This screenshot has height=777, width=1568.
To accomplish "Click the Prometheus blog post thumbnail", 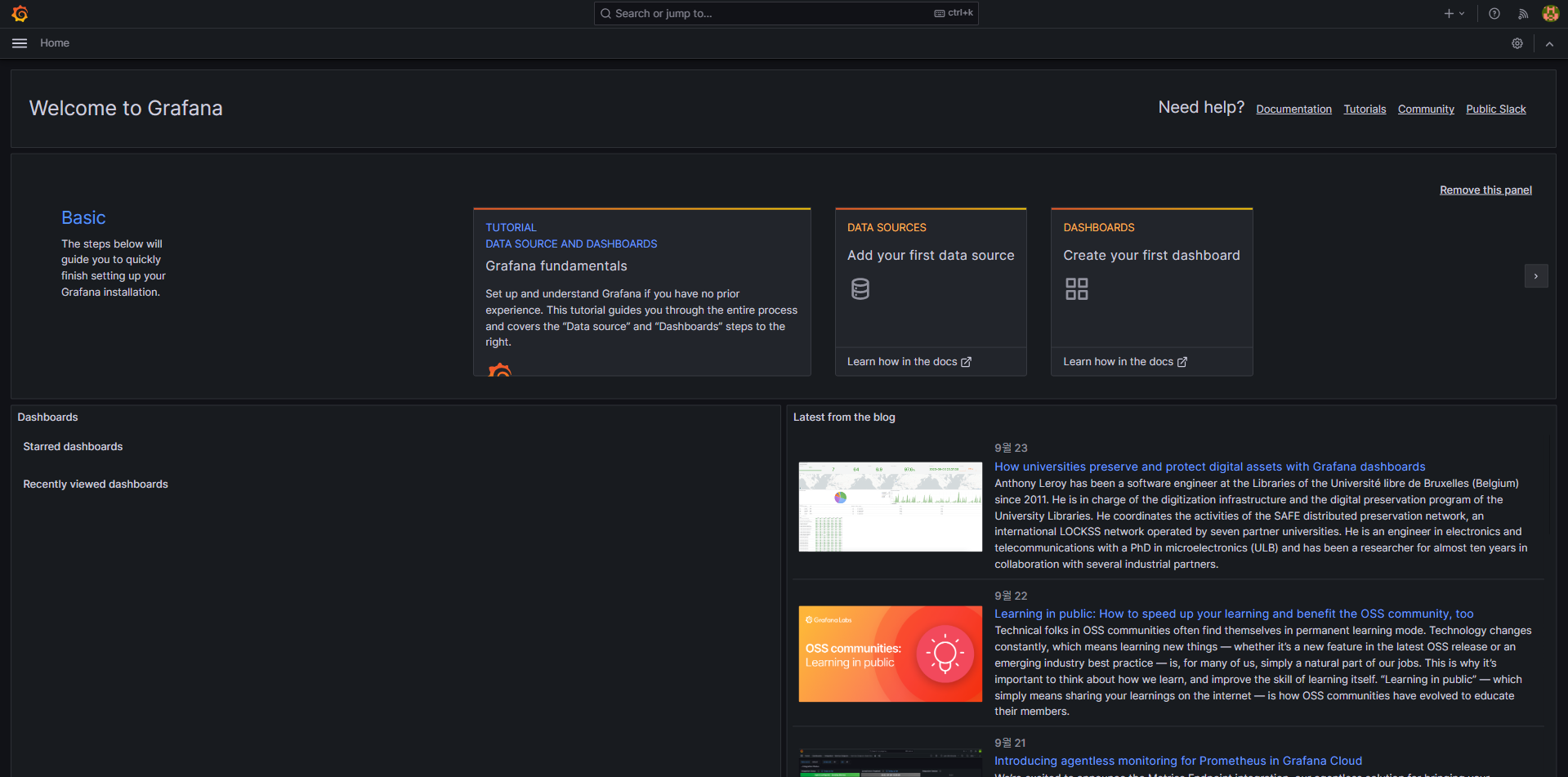I will pyautogui.click(x=890, y=762).
